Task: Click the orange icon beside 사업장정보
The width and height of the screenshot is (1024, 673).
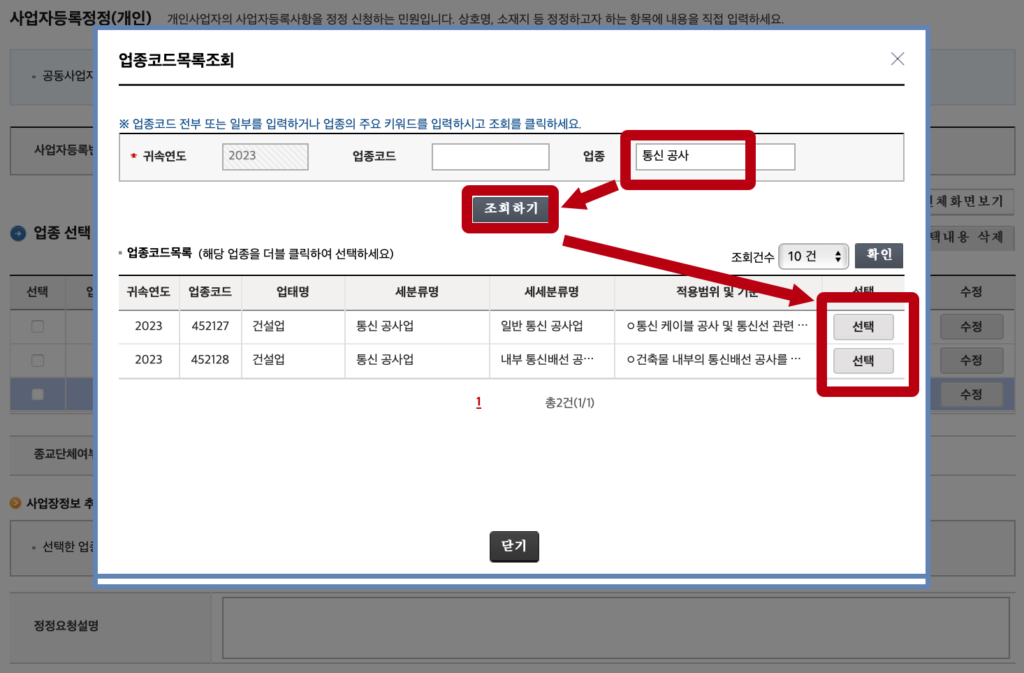Action: (x=15, y=502)
